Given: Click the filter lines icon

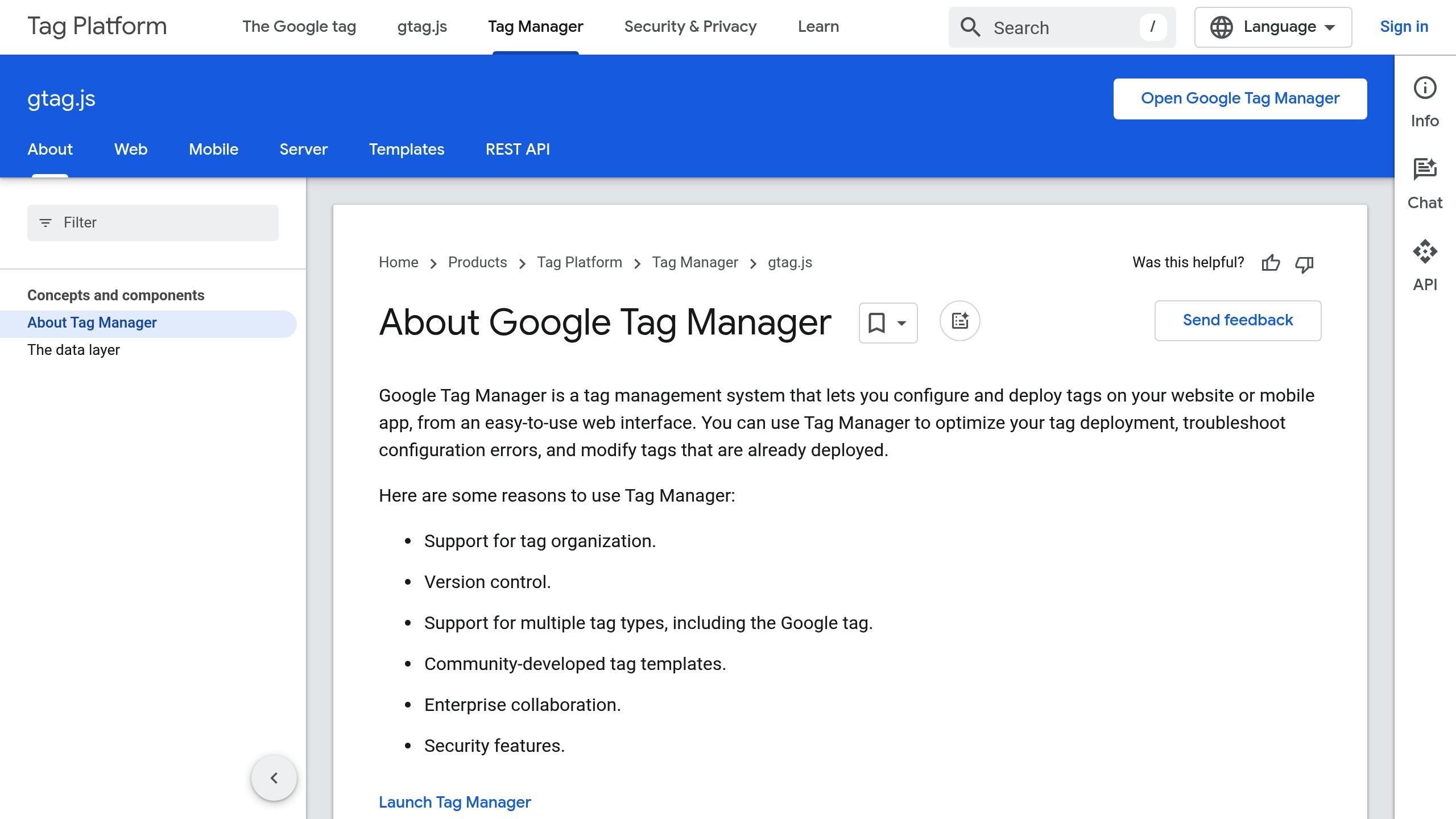Looking at the screenshot, I should point(45,223).
